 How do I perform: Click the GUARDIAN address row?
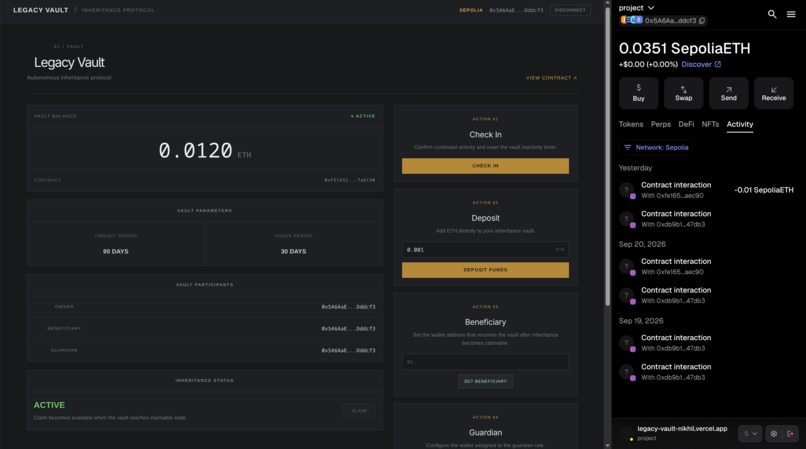pyautogui.click(x=205, y=350)
